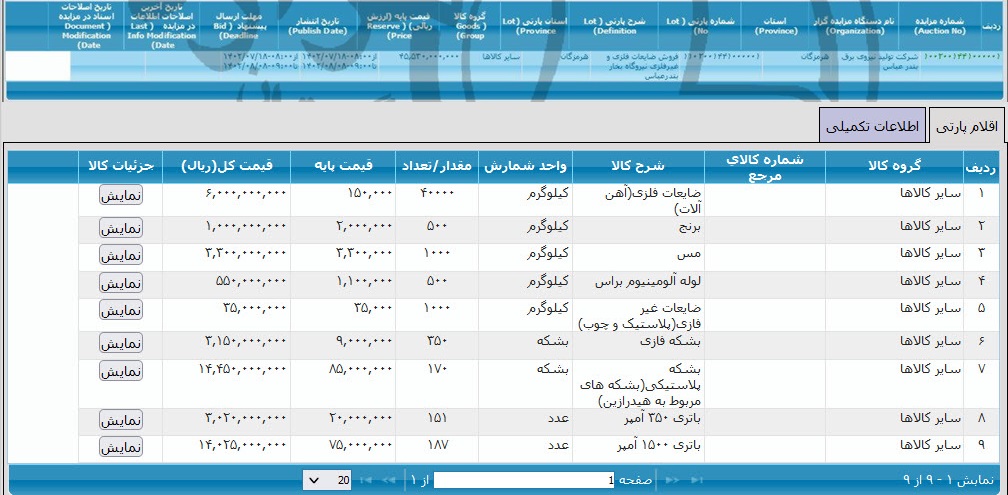Viewport: 1008px width, 495px height.
Task: Open the rows-per-page dropdown showing 20
Action: coord(327,480)
